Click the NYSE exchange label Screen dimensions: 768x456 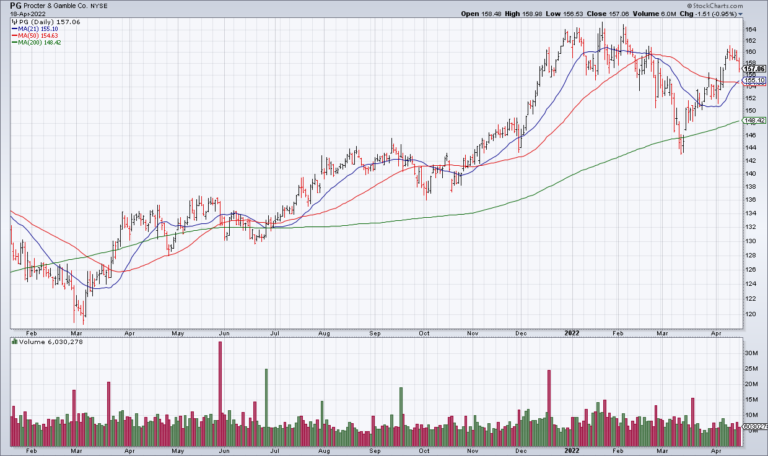coord(99,6)
